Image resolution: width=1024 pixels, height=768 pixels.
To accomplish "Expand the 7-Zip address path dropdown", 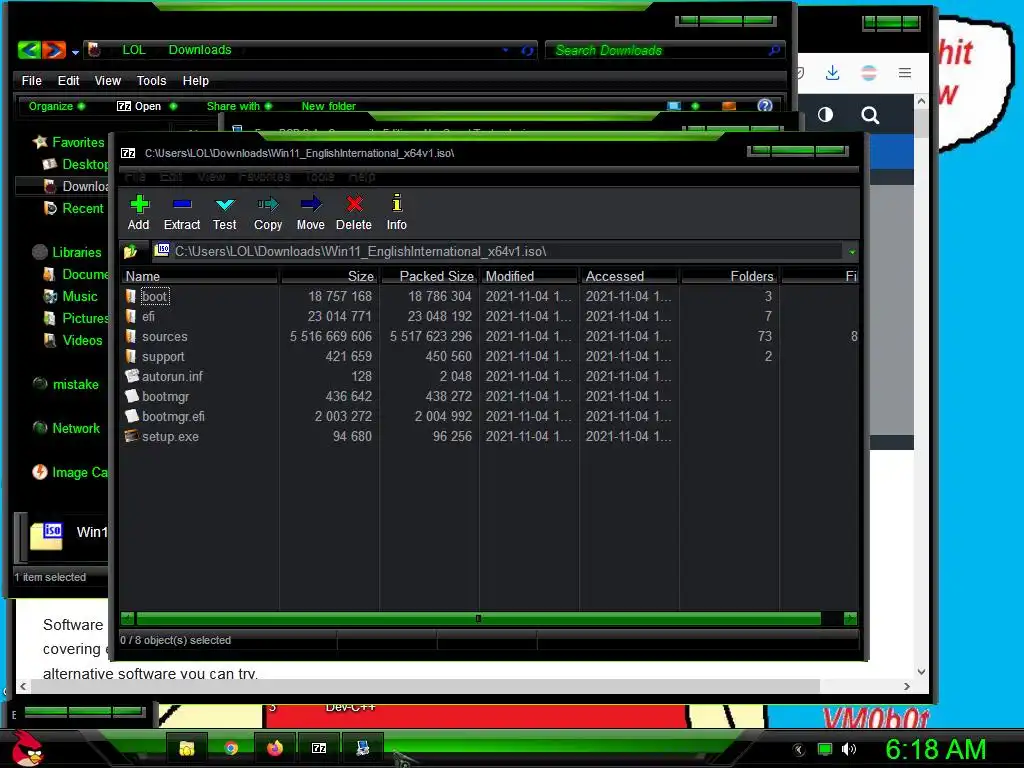I will click(x=852, y=252).
